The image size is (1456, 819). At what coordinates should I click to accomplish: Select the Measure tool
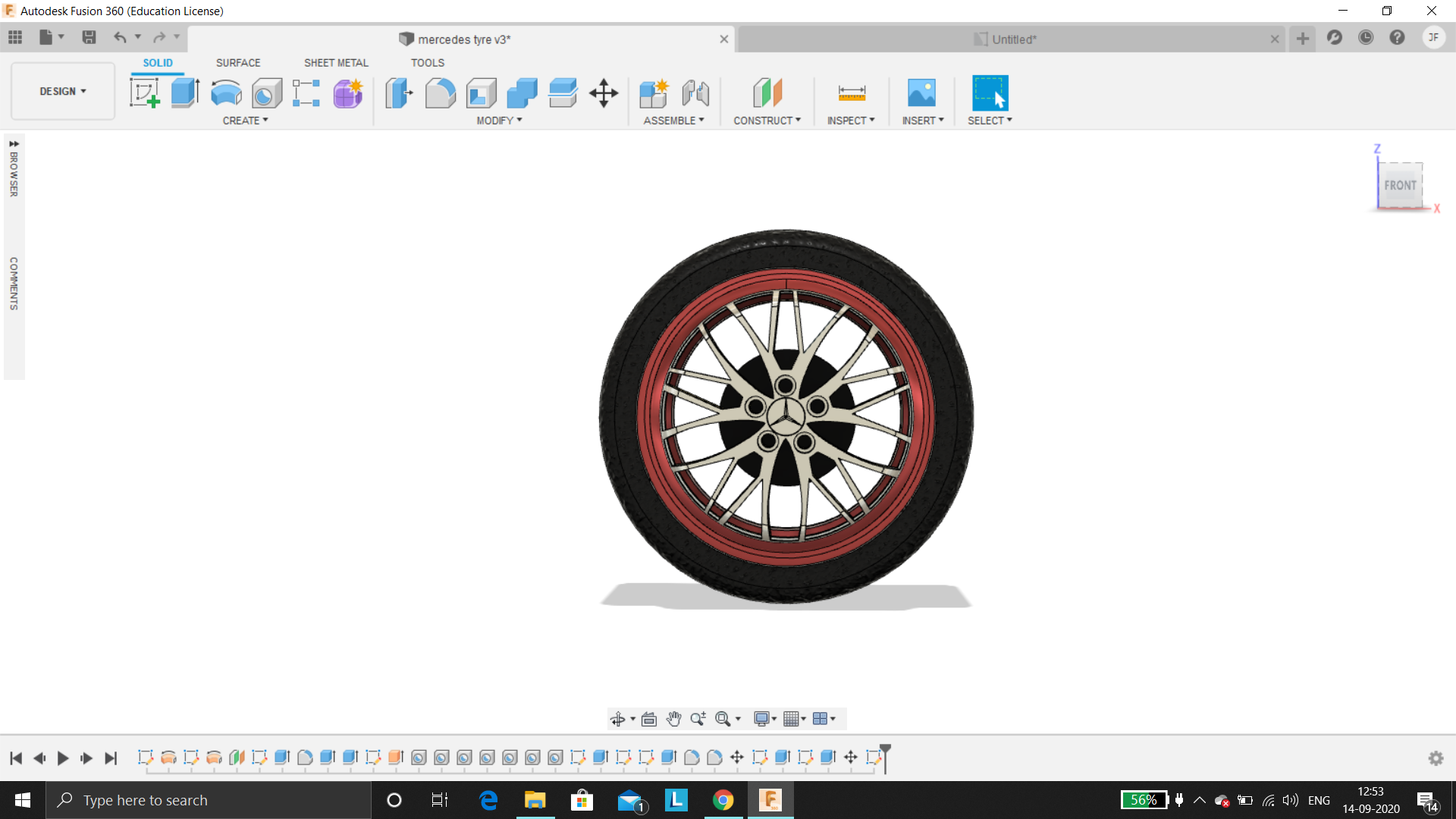852,93
